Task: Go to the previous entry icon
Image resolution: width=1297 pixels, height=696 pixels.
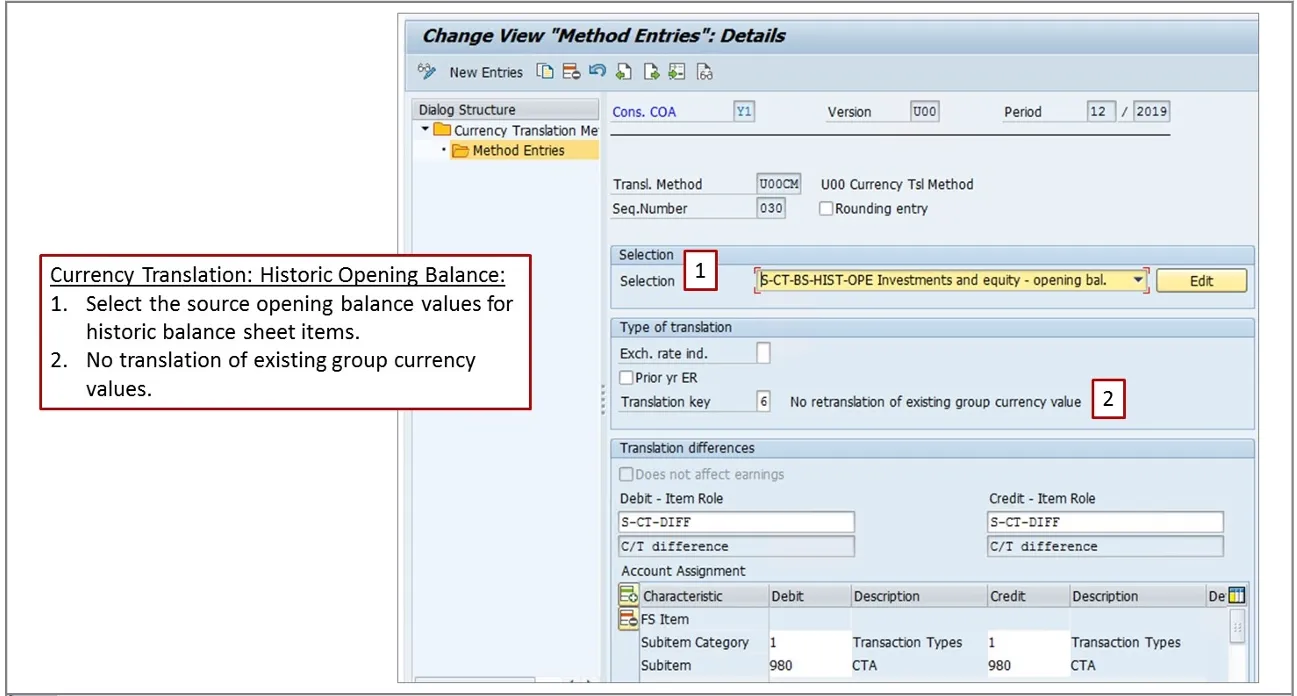Action: (x=624, y=72)
